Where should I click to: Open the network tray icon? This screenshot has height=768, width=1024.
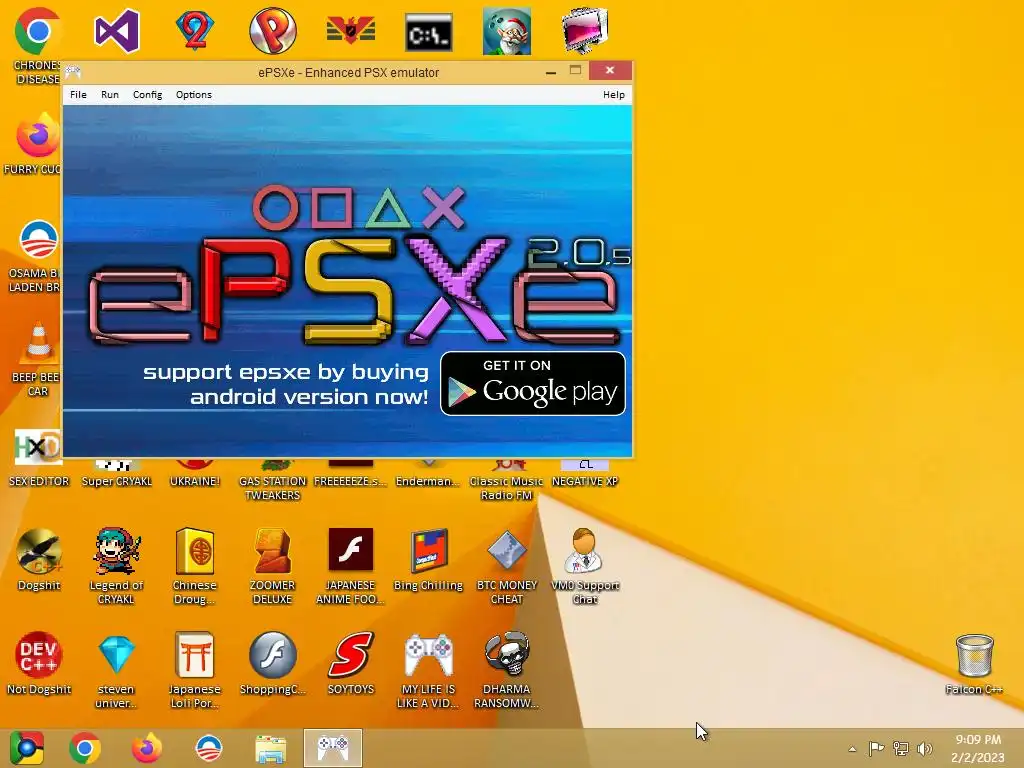901,748
